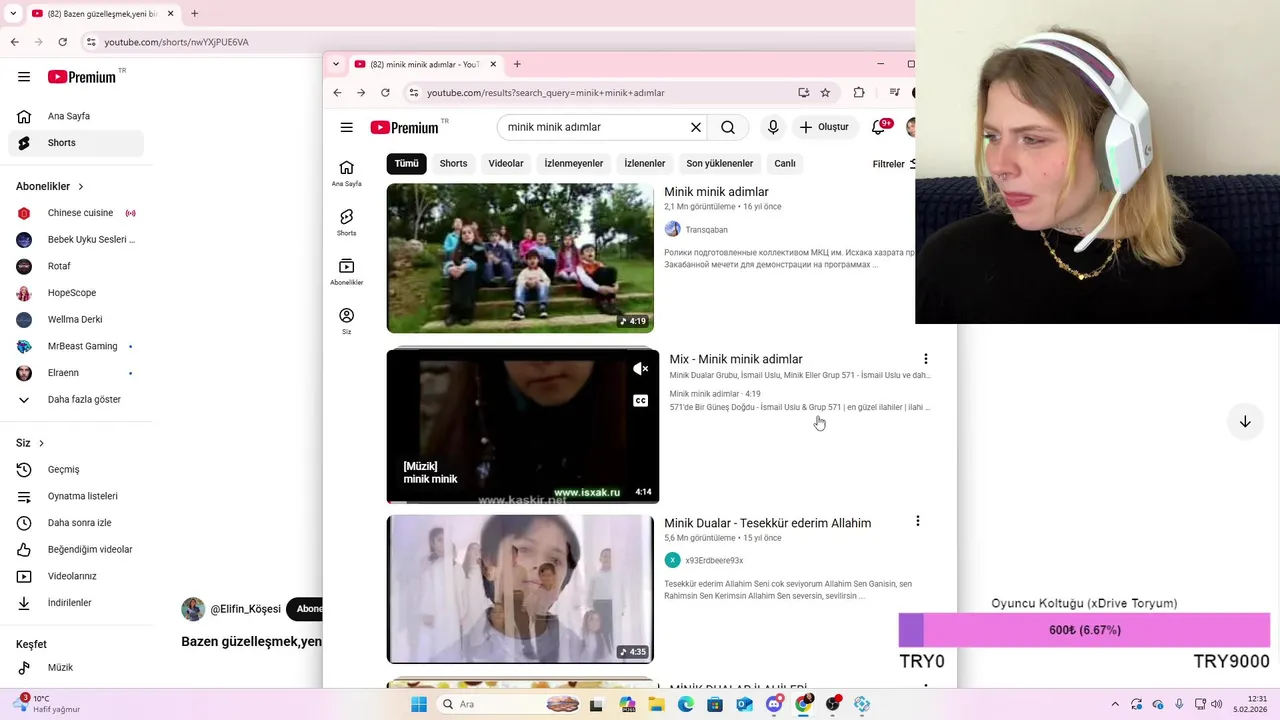
Task: Open the tab list dropdown in the front window
Action: 335,64
